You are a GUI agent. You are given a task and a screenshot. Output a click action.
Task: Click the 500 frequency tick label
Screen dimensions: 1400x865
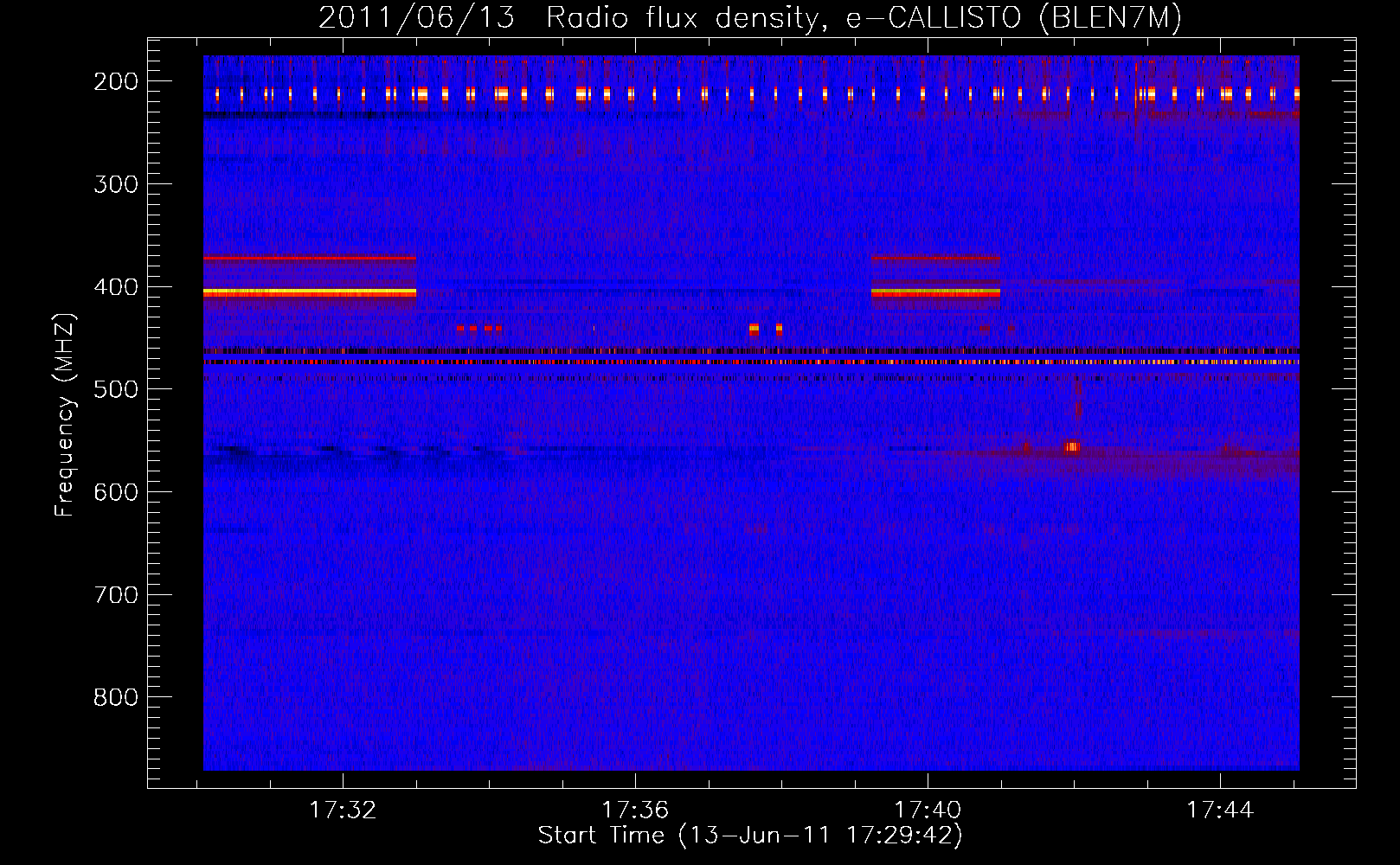pyautogui.click(x=115, y=389)
